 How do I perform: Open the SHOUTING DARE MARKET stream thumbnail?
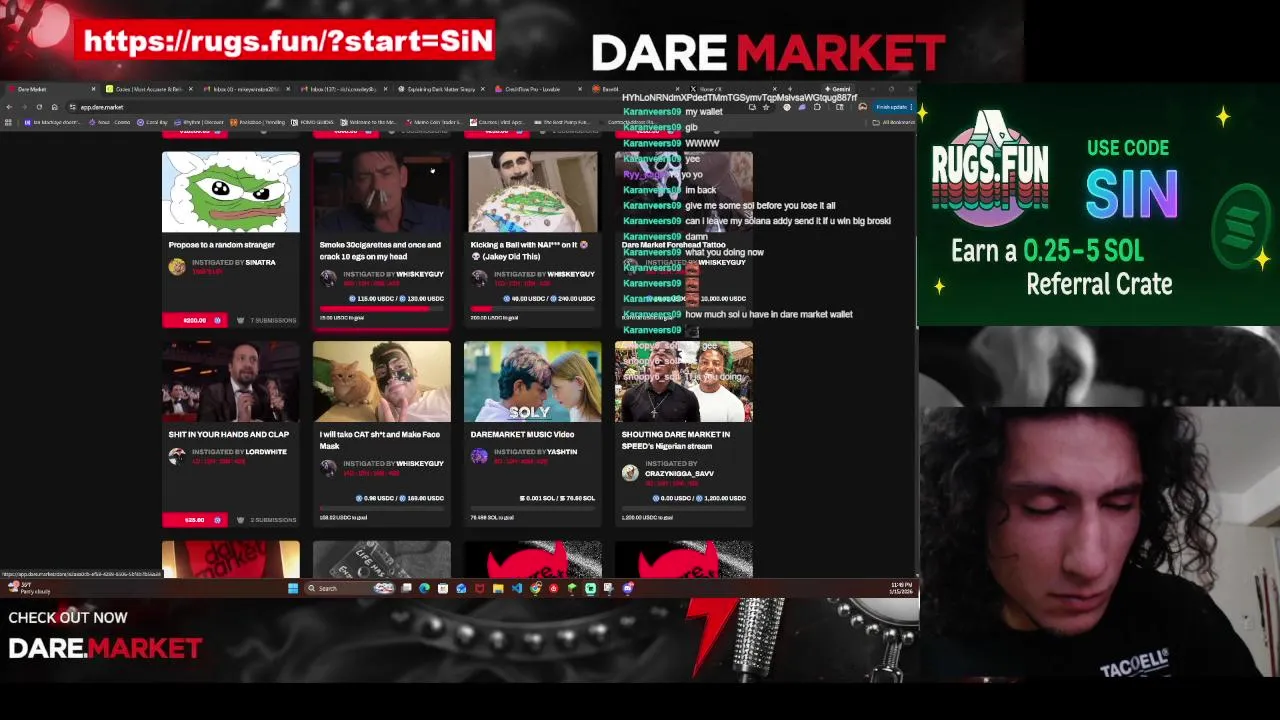point(684,382)
